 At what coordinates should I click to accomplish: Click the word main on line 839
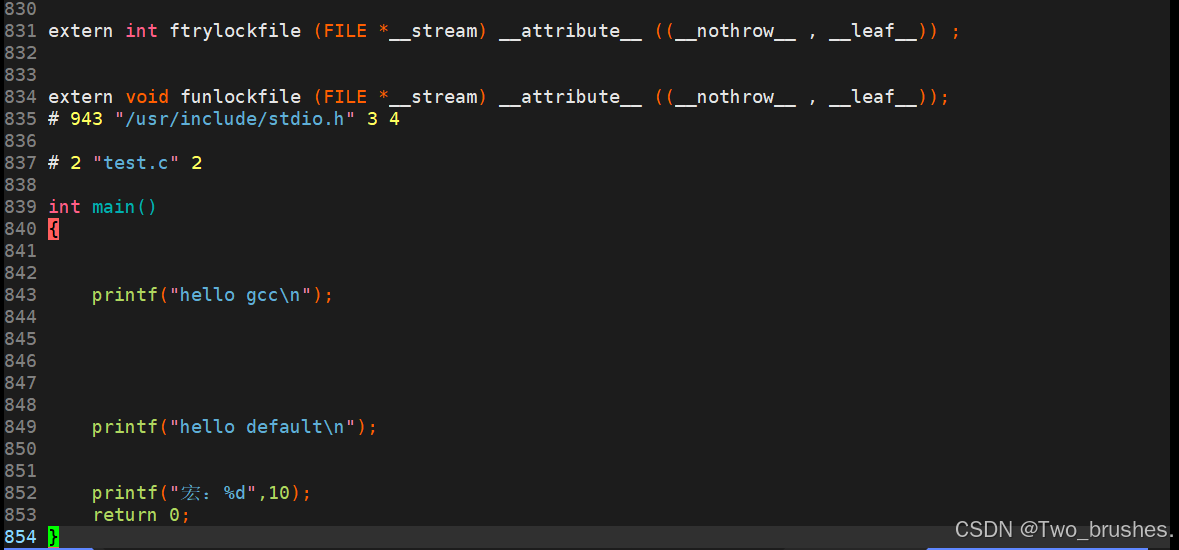point(114,207)
